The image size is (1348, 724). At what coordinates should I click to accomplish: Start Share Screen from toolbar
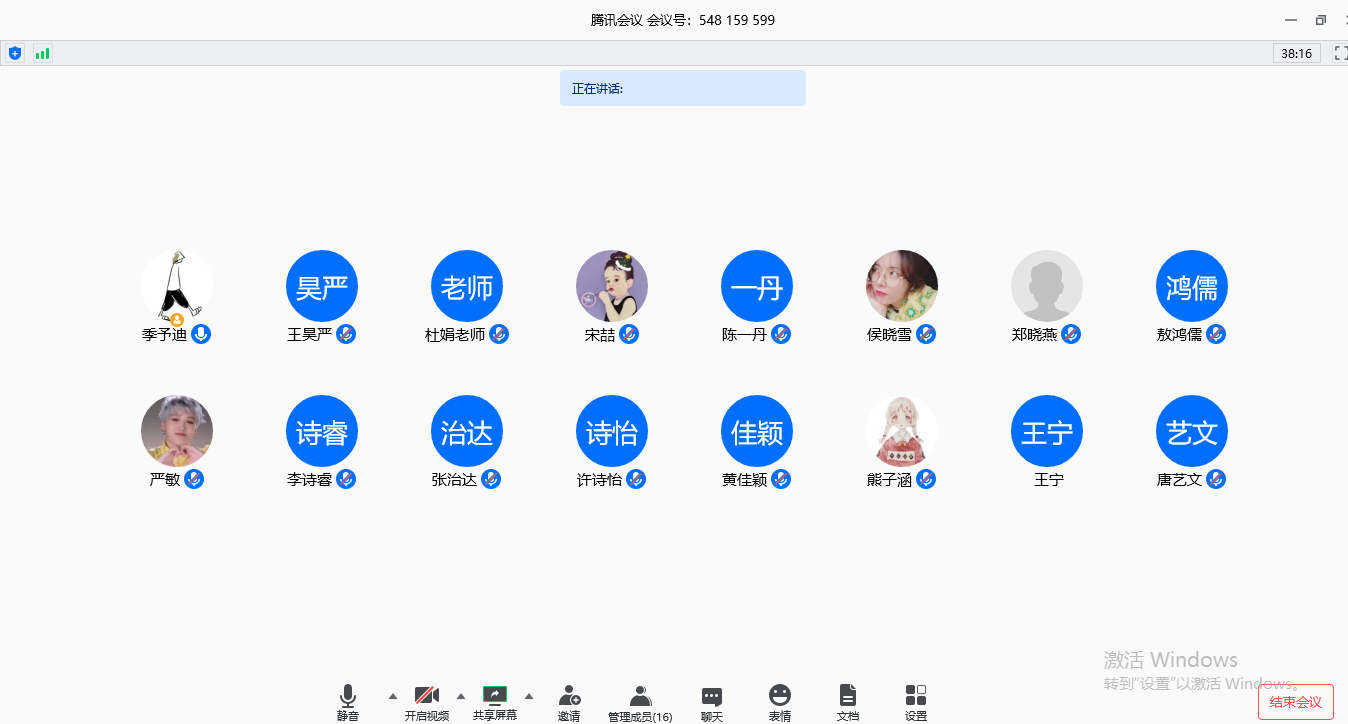495,701
